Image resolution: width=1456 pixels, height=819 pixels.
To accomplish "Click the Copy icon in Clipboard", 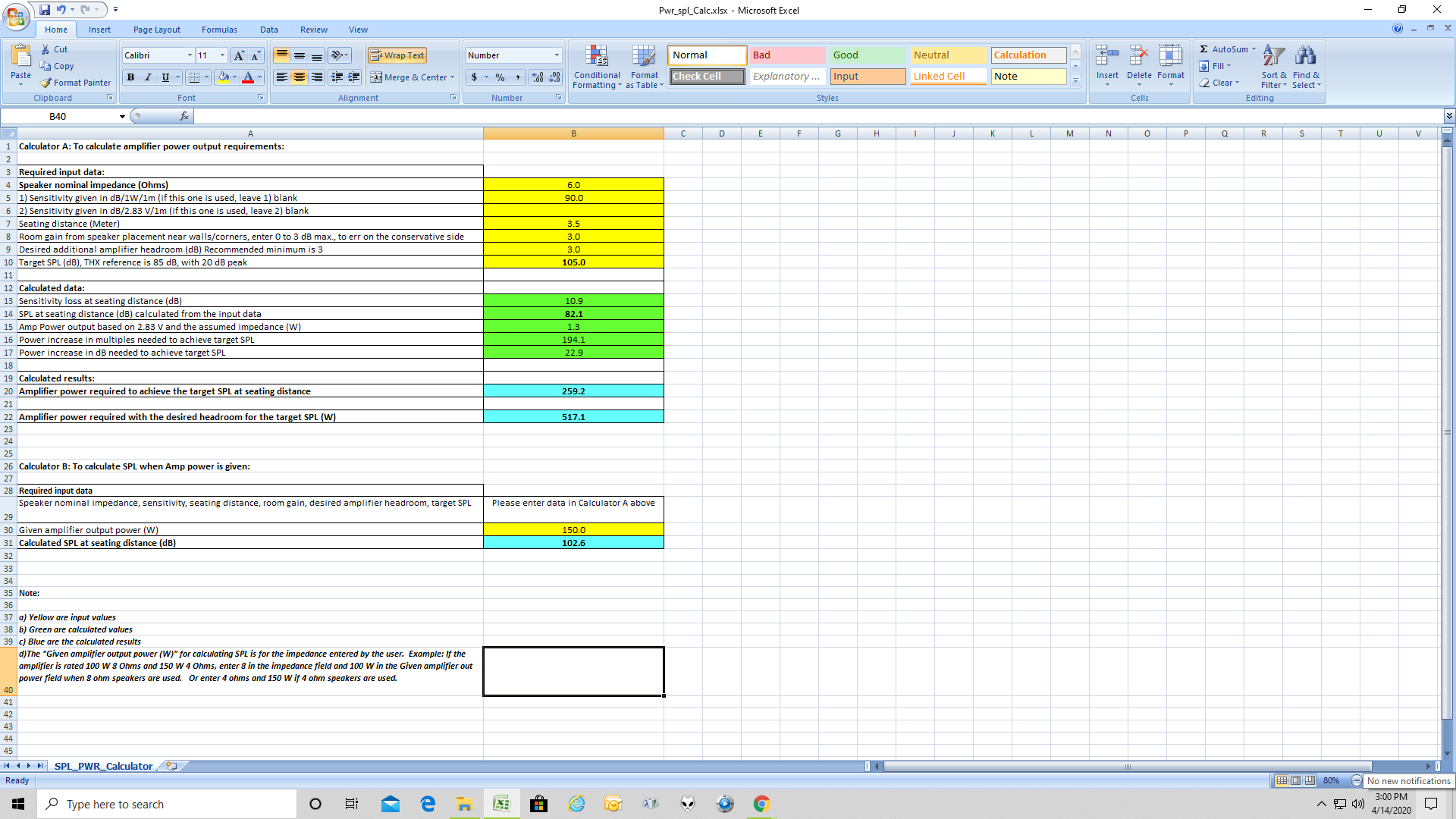I will pyautogui.click(x=45, y=66).
